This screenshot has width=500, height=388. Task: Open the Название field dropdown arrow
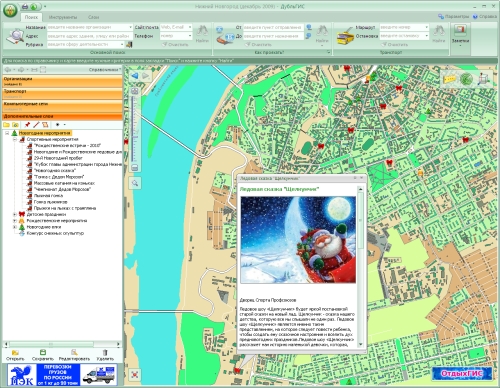point(130,27)
